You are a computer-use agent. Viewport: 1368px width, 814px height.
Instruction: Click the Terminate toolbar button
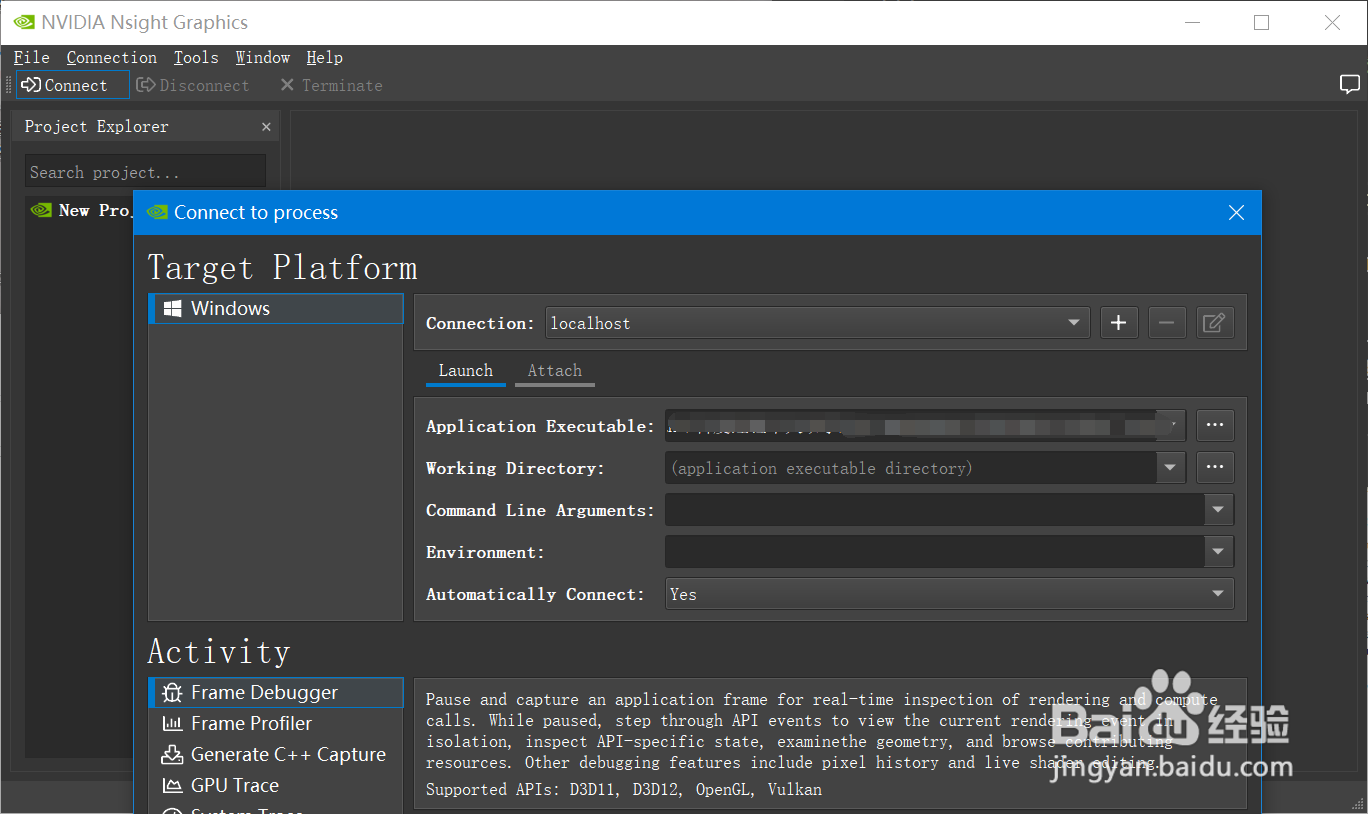point(331,85)
